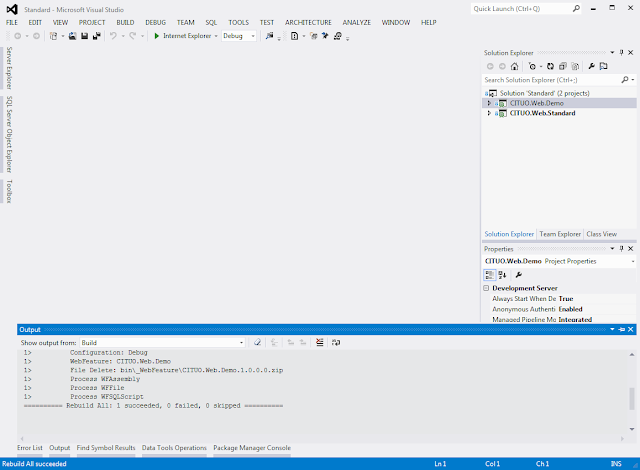Open the DEBUG menu
Screen dimensions: 640x470
coord(156,22)
